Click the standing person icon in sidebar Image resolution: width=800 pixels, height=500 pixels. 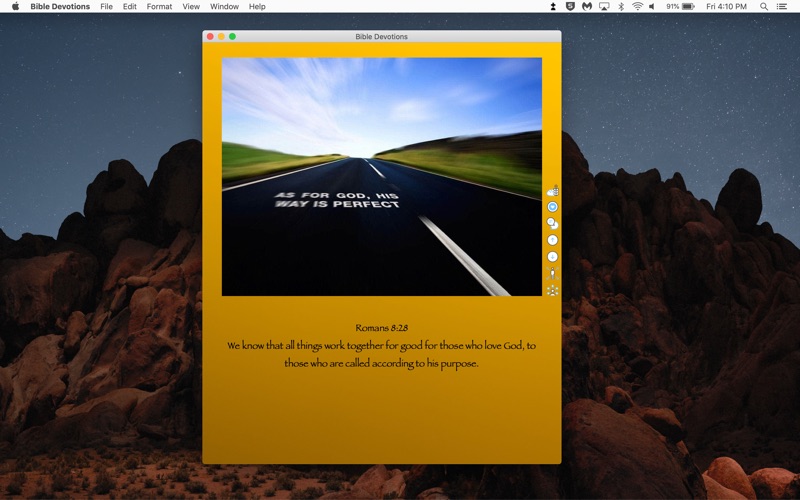click(x=553, y=273)
